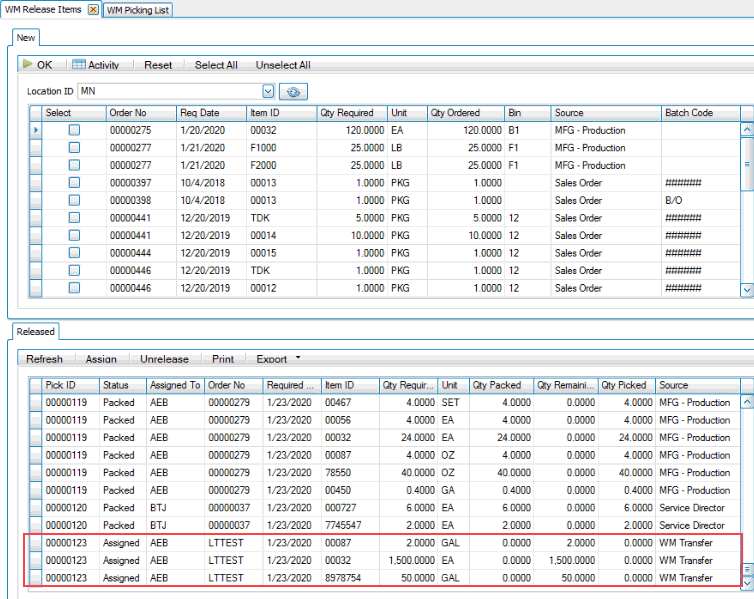Close the WM Release Items tab
Image resolution: width=754 pixels, height=599 pixels.
[x=93, y=9]
